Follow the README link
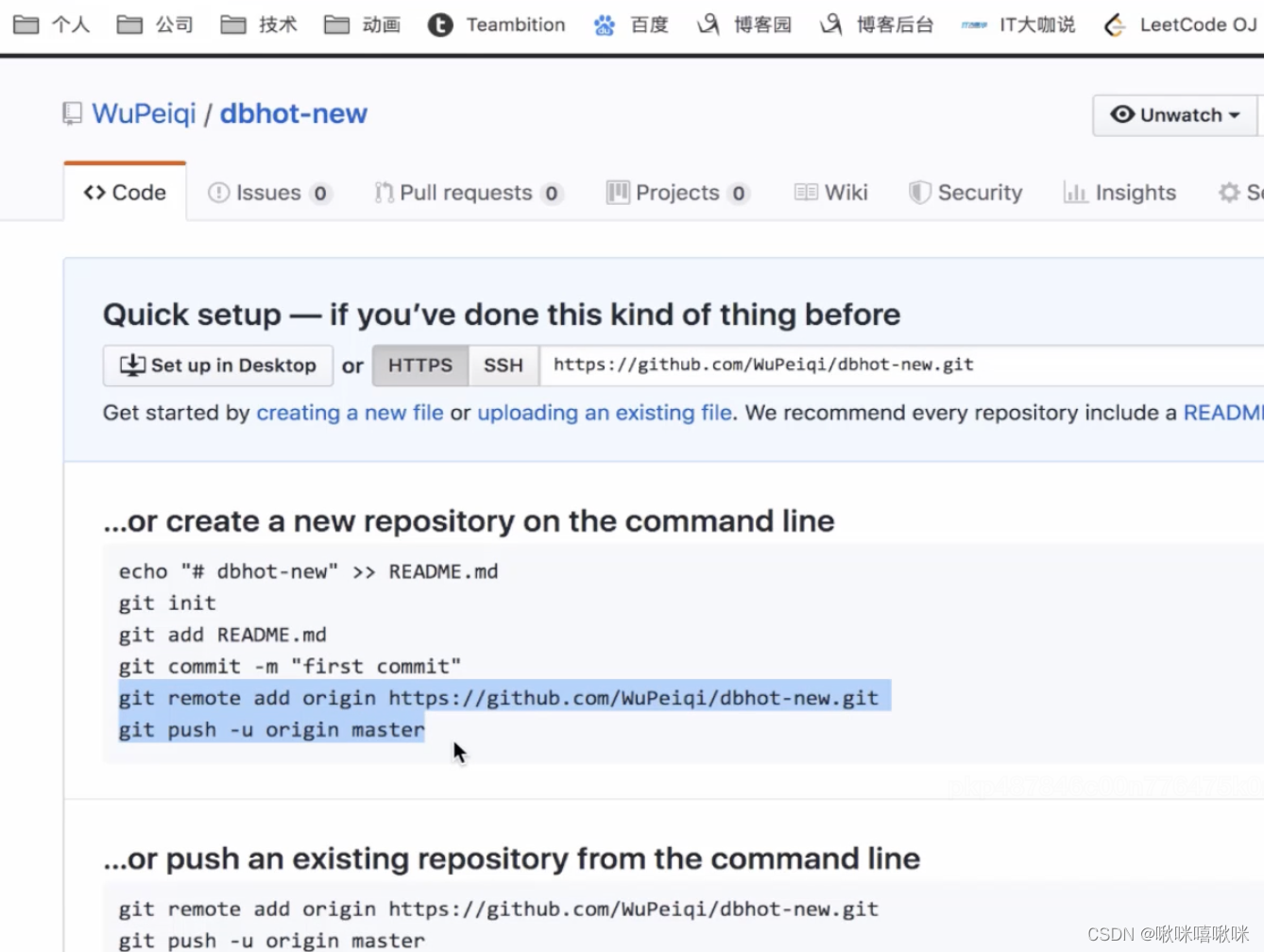This screenshot has width=1264, height=952. [x=1223, y=413]
